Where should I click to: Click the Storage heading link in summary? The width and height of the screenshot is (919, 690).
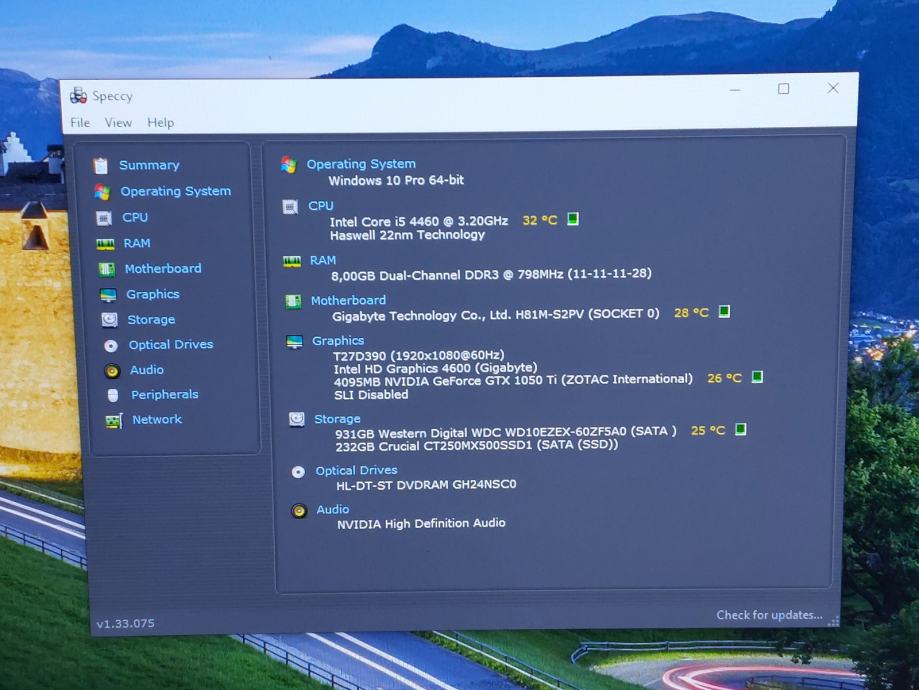click(x=337, y=419)
